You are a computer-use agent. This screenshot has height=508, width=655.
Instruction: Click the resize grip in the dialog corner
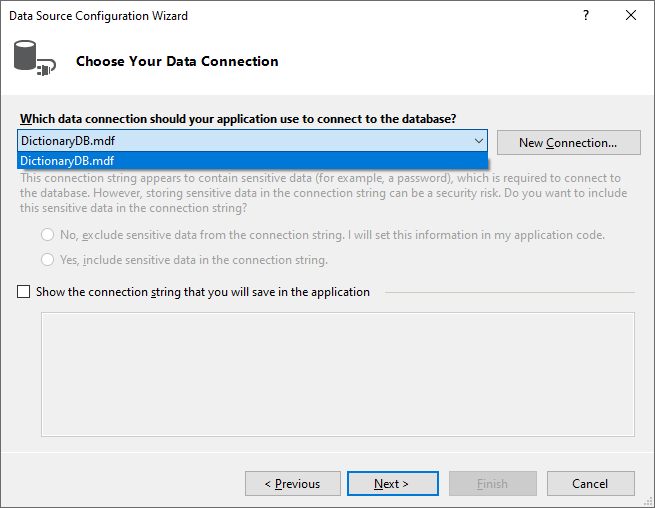pos(648,501)
